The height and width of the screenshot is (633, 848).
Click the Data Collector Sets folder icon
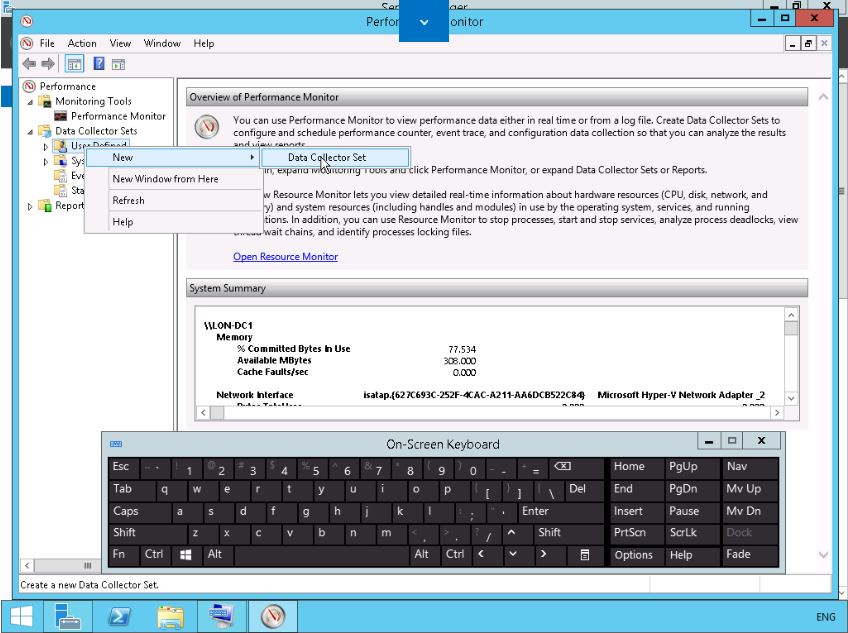click(45, 130)
